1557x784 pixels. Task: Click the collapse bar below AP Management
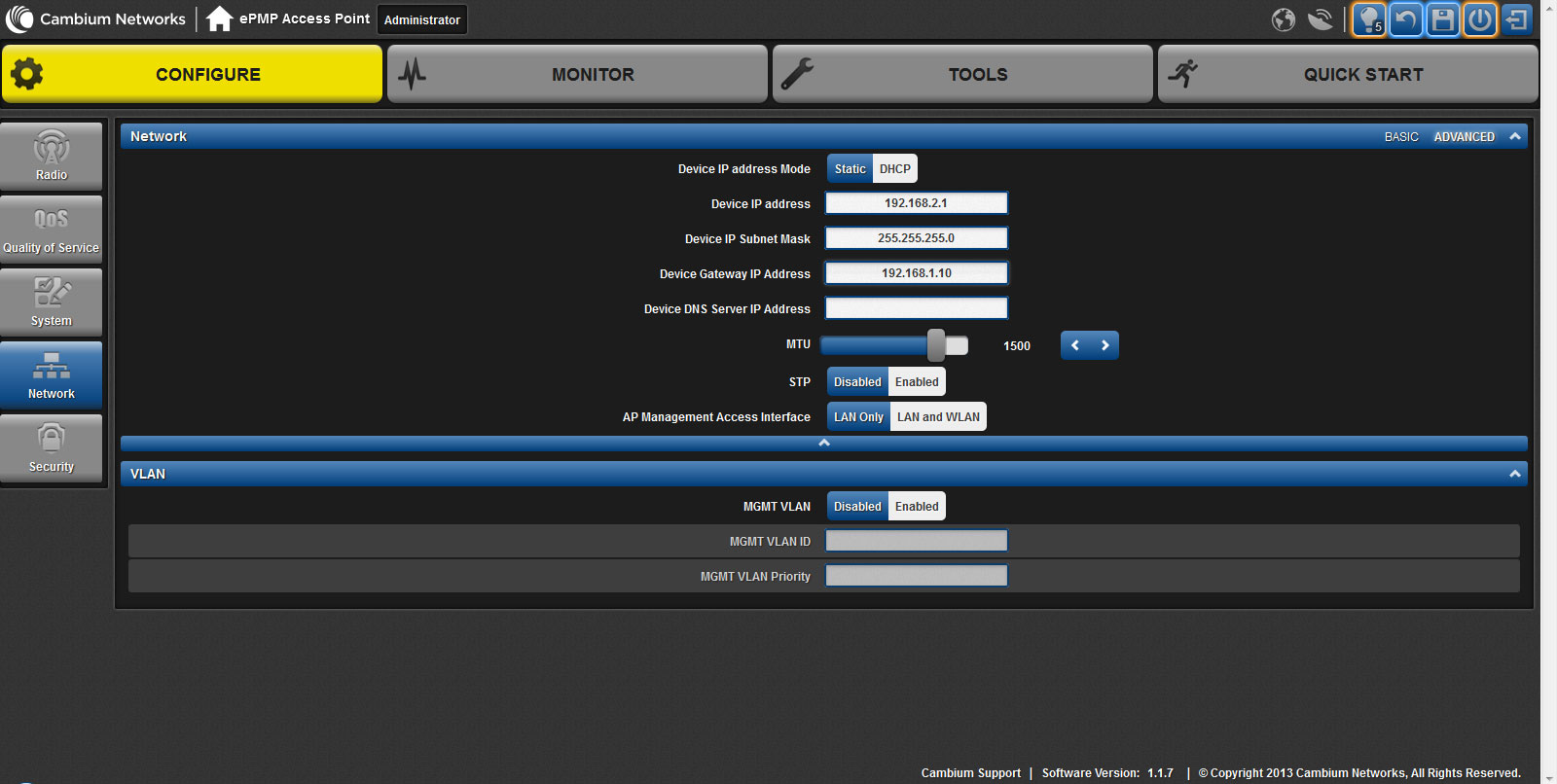point(823,444)
